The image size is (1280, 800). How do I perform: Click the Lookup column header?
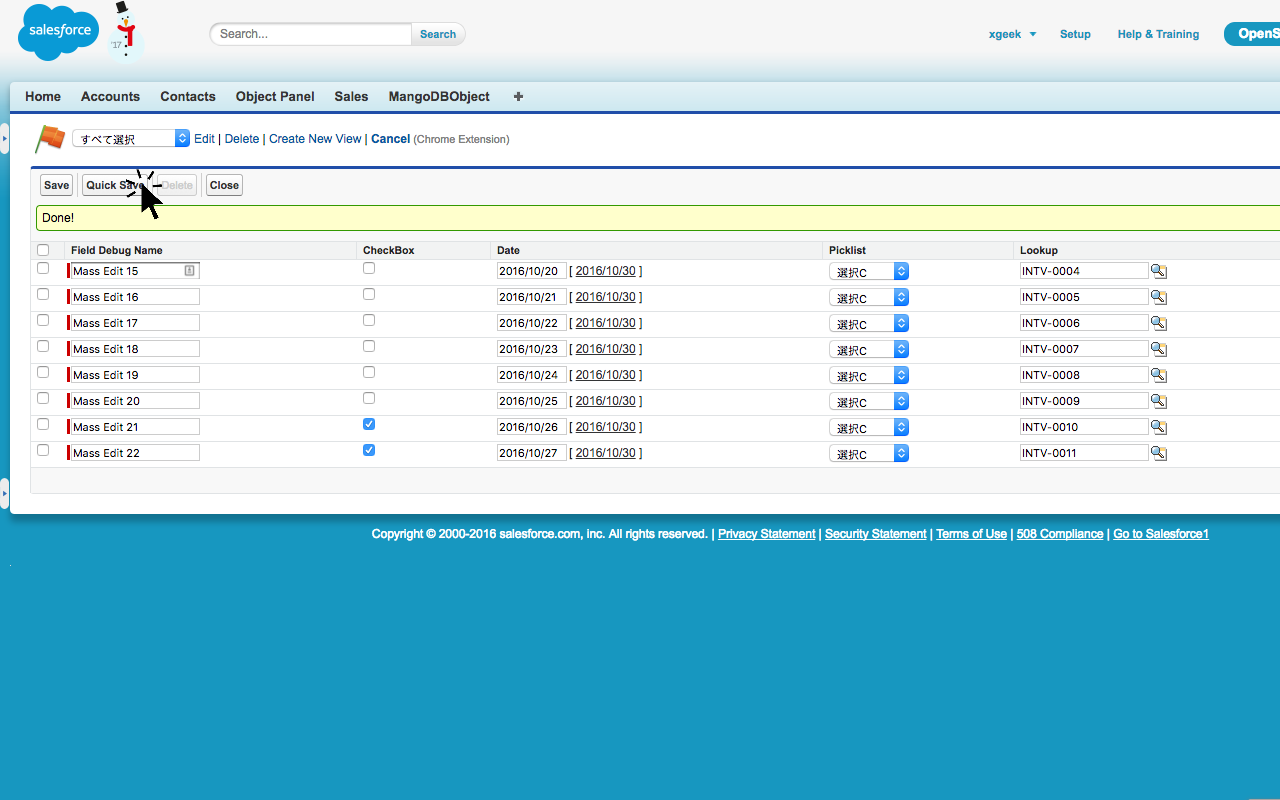(1038, 250)
